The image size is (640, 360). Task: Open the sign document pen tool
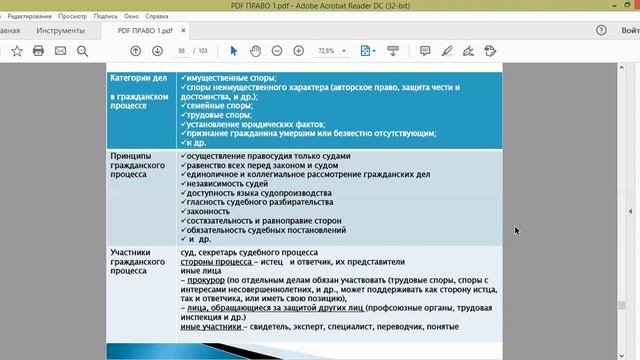pos(469,51)
